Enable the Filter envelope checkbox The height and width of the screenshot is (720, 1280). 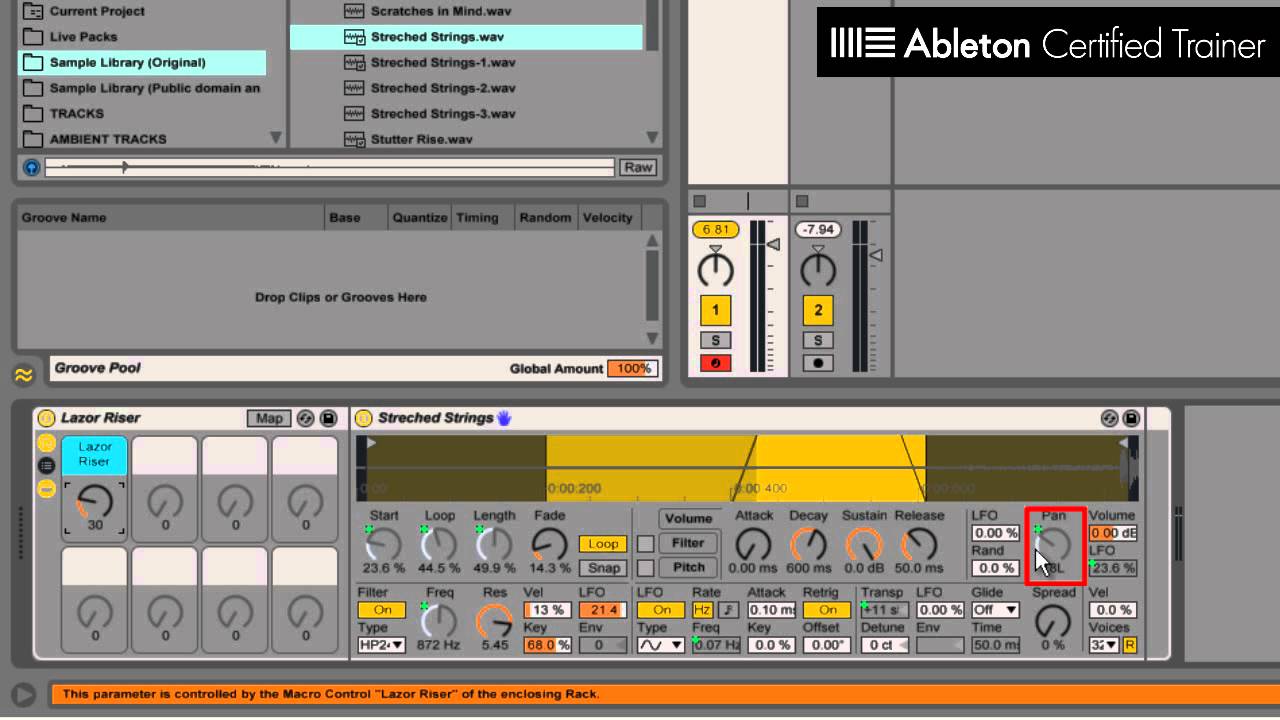pyautogui.click(x=646, y=543)
